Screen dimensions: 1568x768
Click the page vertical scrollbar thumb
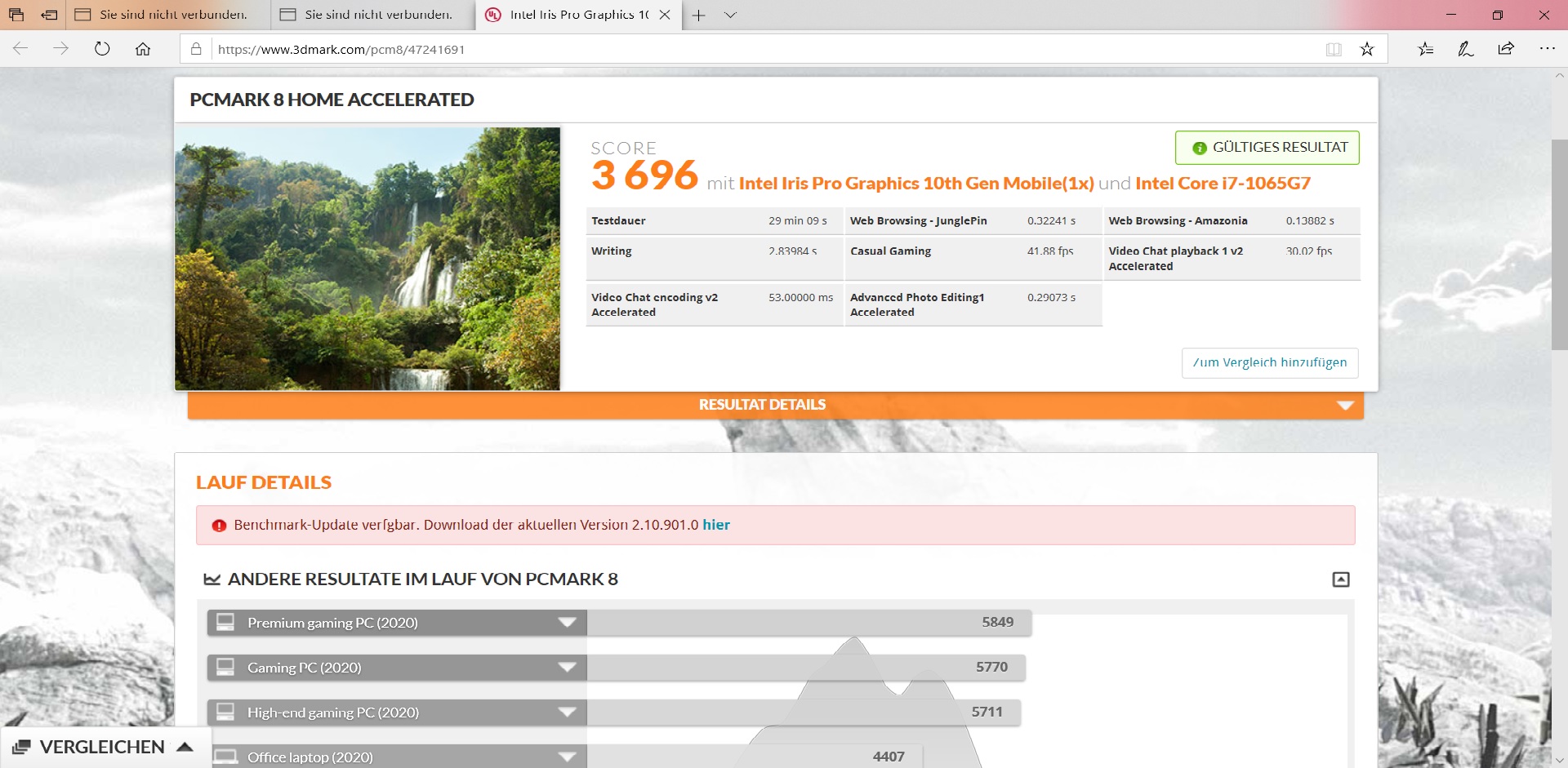1559,245
